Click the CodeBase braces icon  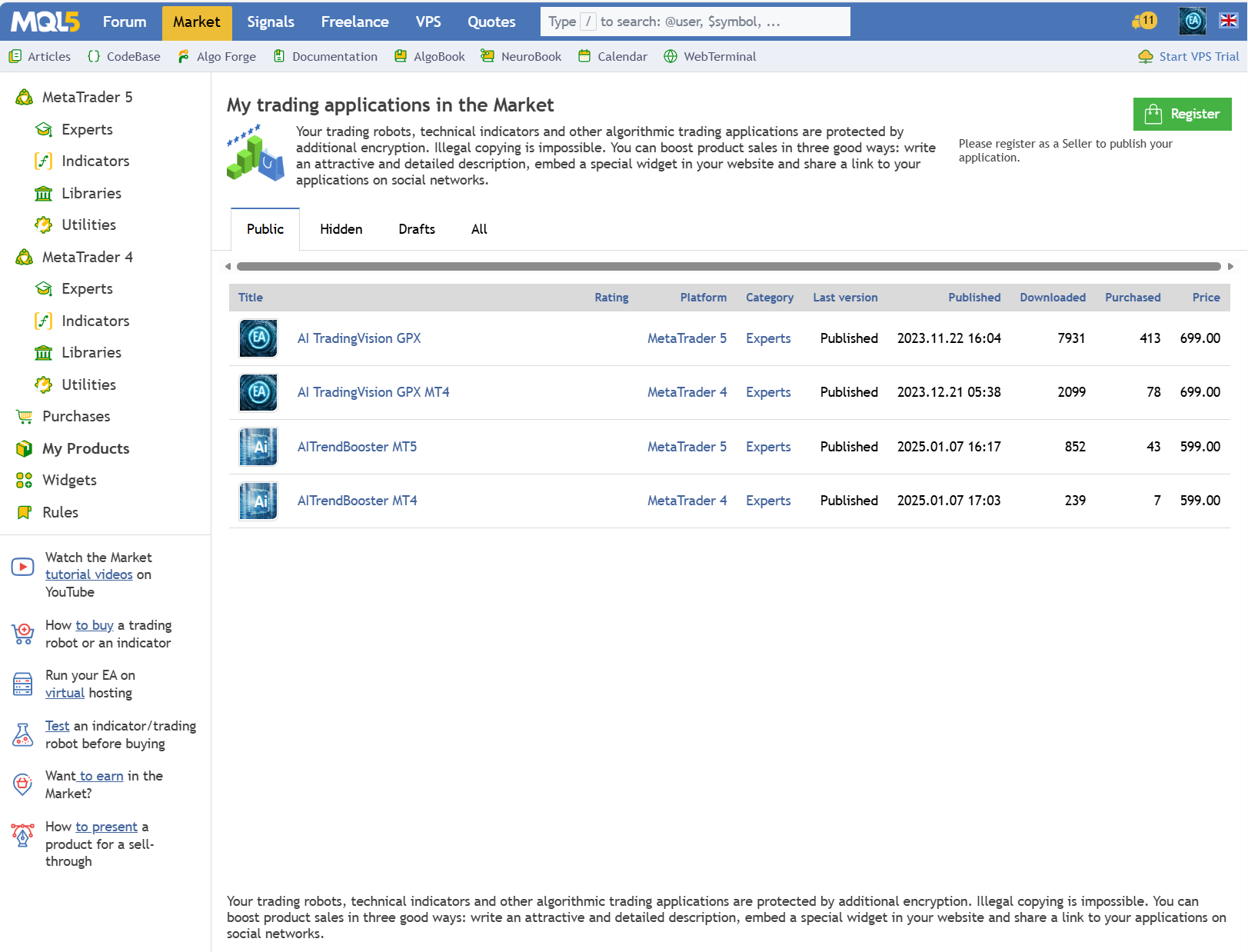[94, 56]
